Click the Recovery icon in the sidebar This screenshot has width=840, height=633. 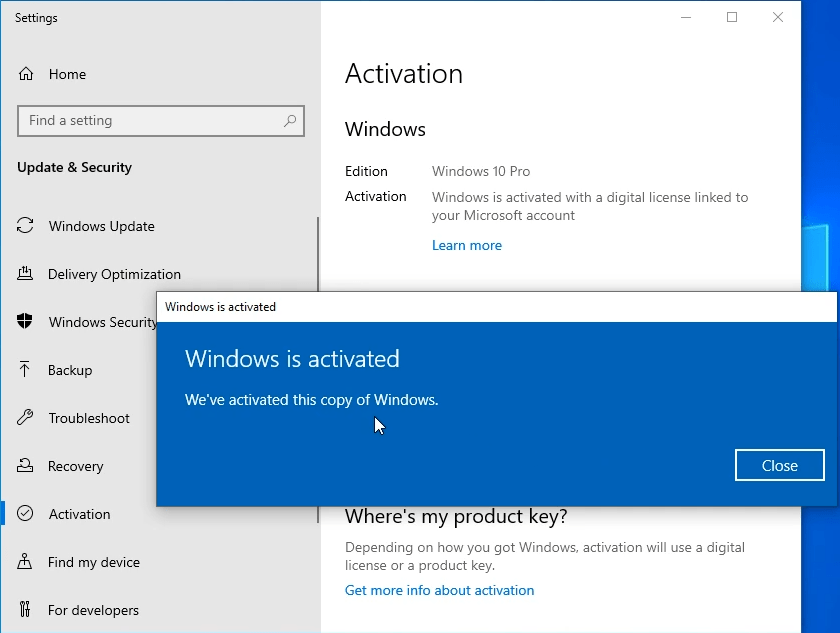pyautogui.click(x=25, y=465)
